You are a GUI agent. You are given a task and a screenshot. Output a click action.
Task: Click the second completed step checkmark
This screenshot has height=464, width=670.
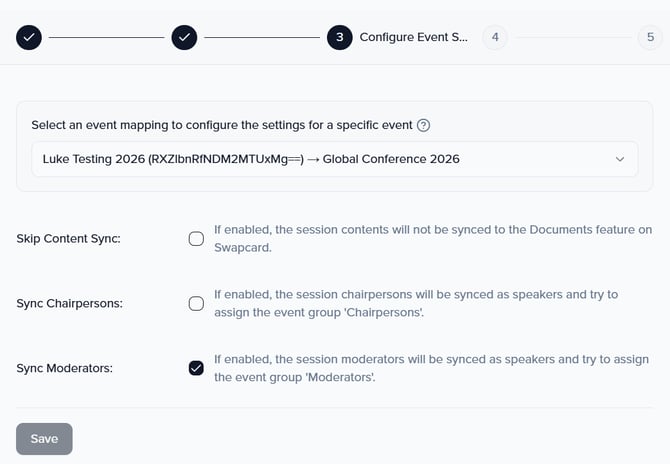tap(184, 37)
